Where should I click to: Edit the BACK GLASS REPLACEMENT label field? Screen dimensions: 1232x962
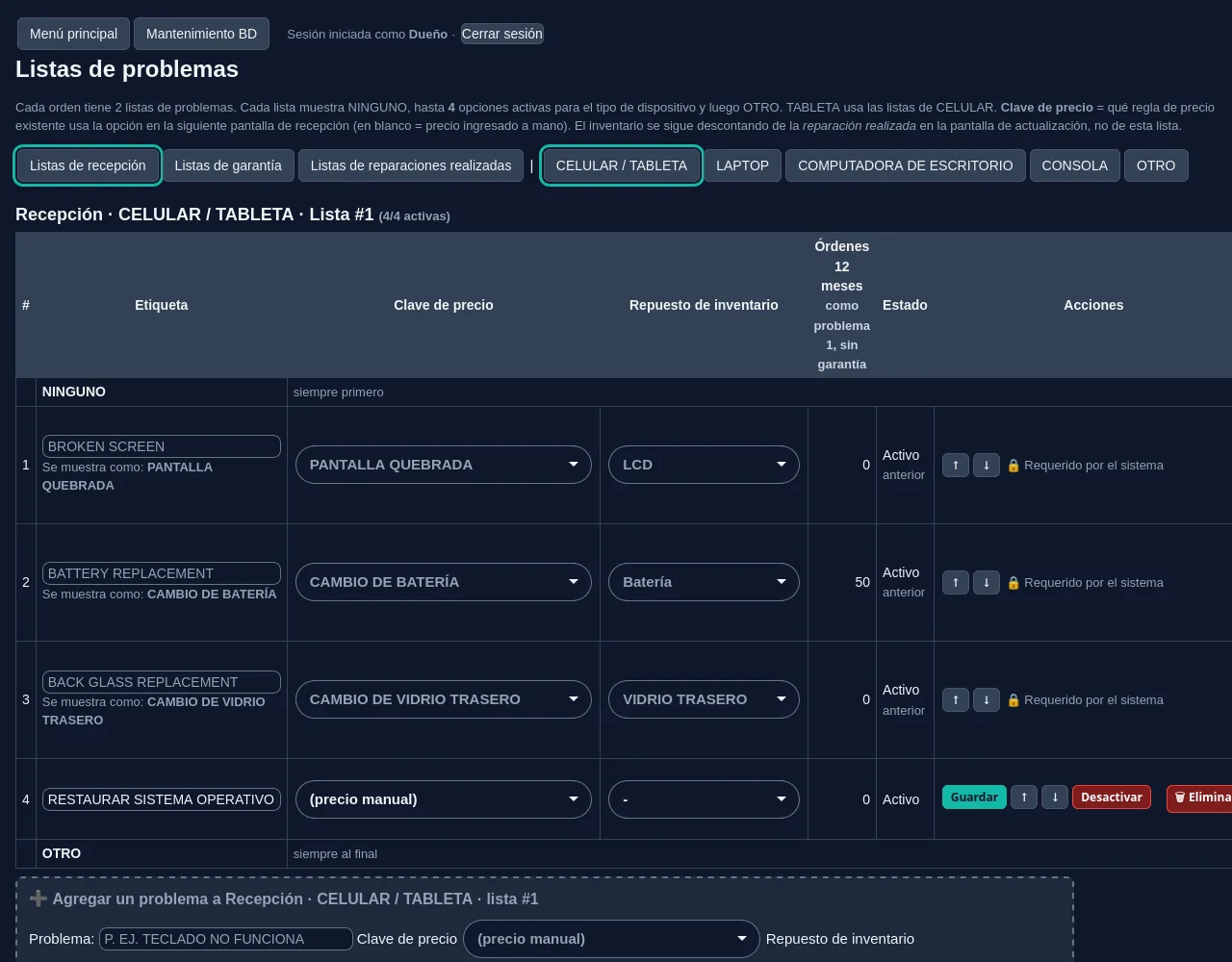tap(162, 682)
